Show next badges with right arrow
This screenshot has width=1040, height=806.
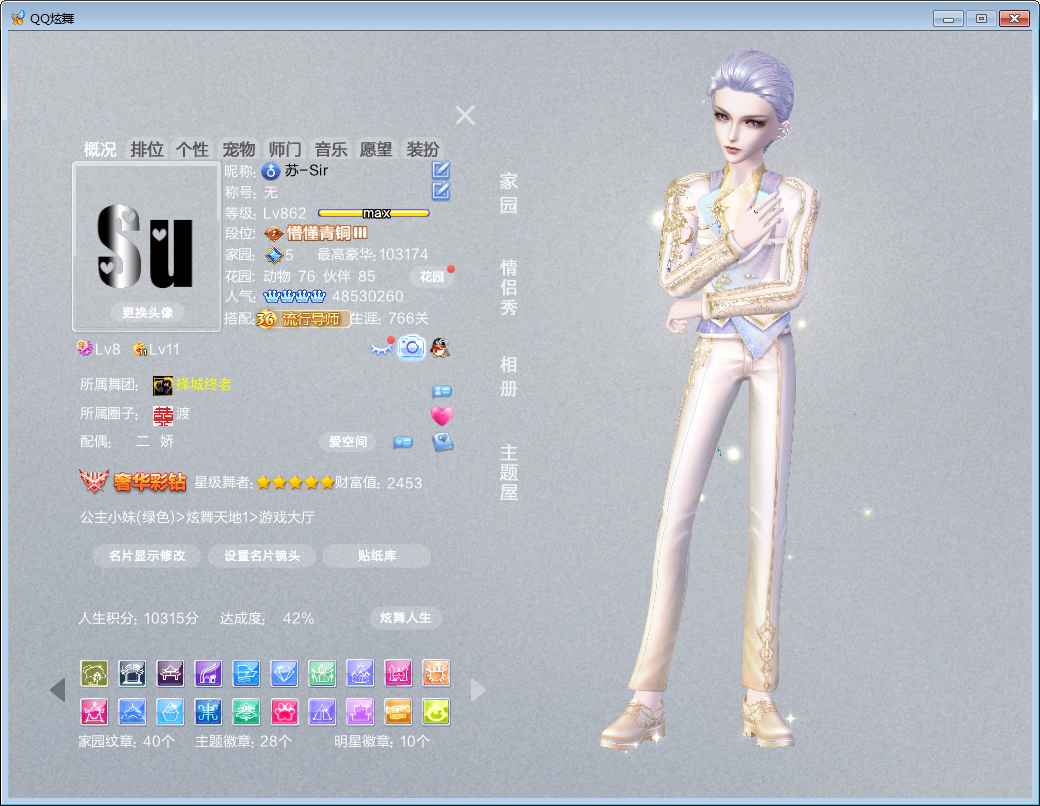(478, 690)
